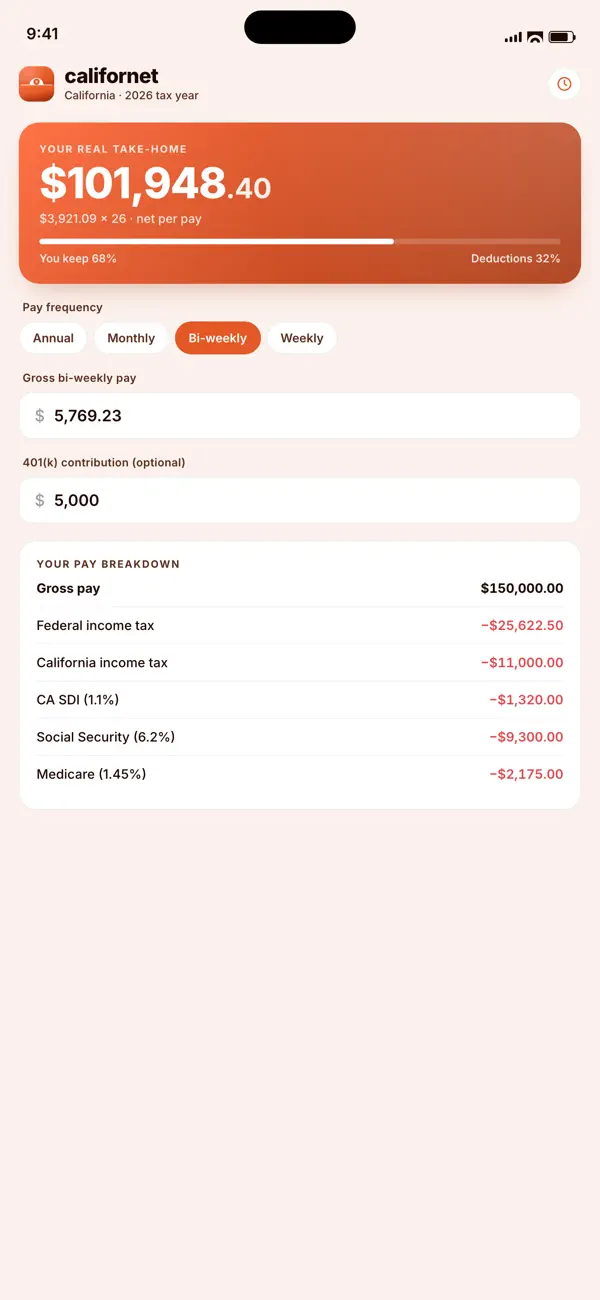600x1300 pixels.
Task: Edit the gross bi-weekly pay amount 5,769.23
Action: (300, 416)
